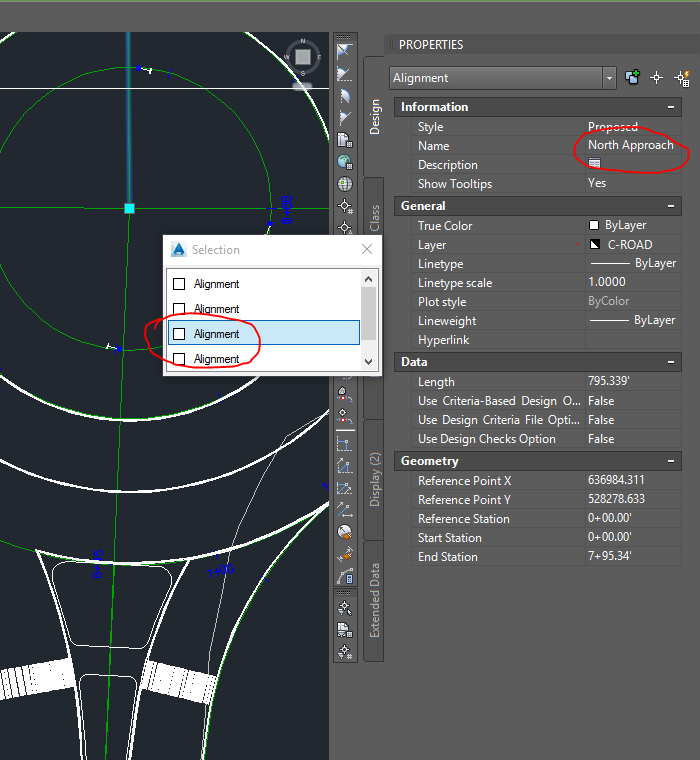Click the Length value 795.339'
Image resolution: width=700 pixels, height=760 pixels.
(x=608, y=381)
